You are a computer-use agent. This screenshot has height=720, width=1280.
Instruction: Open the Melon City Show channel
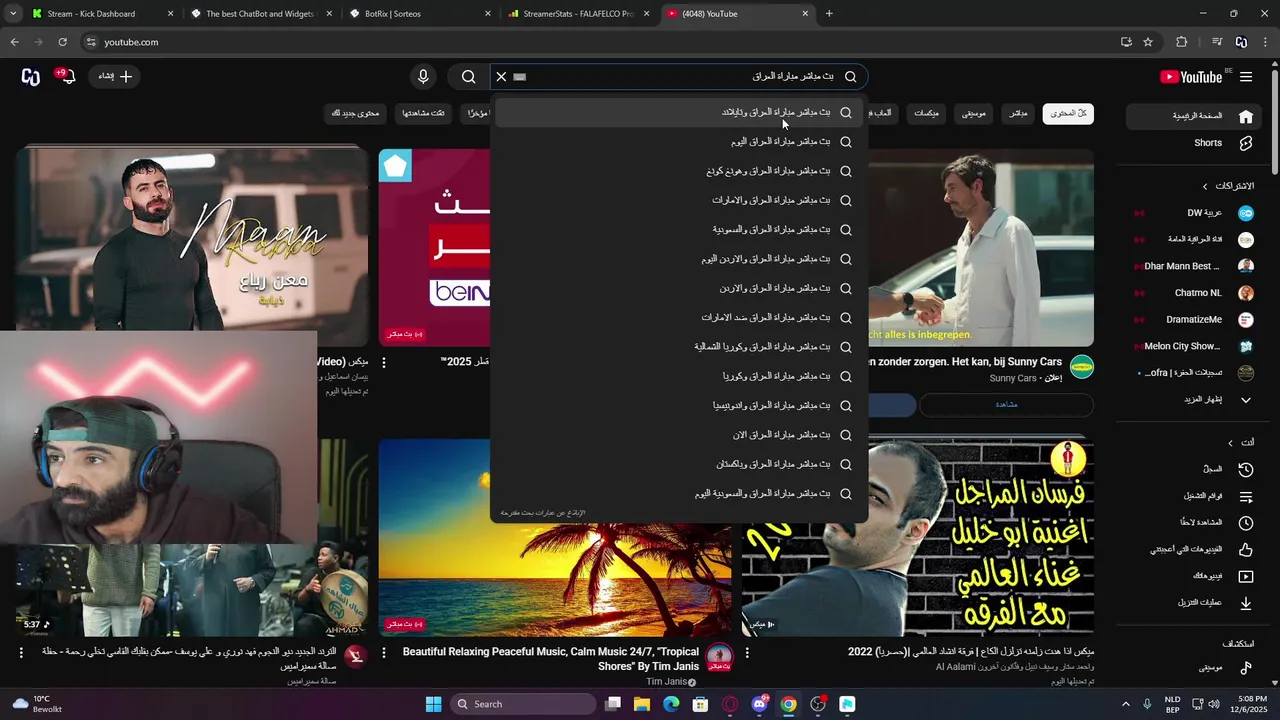click(1195, 346)
